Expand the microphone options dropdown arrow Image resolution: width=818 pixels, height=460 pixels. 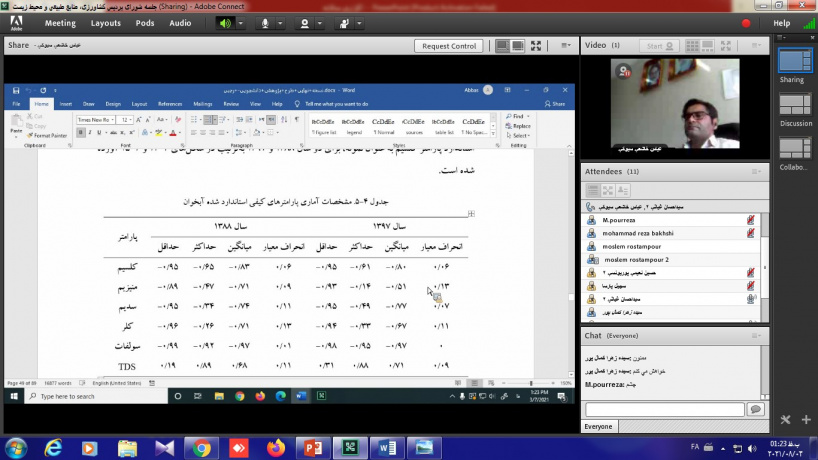[279, 23]
